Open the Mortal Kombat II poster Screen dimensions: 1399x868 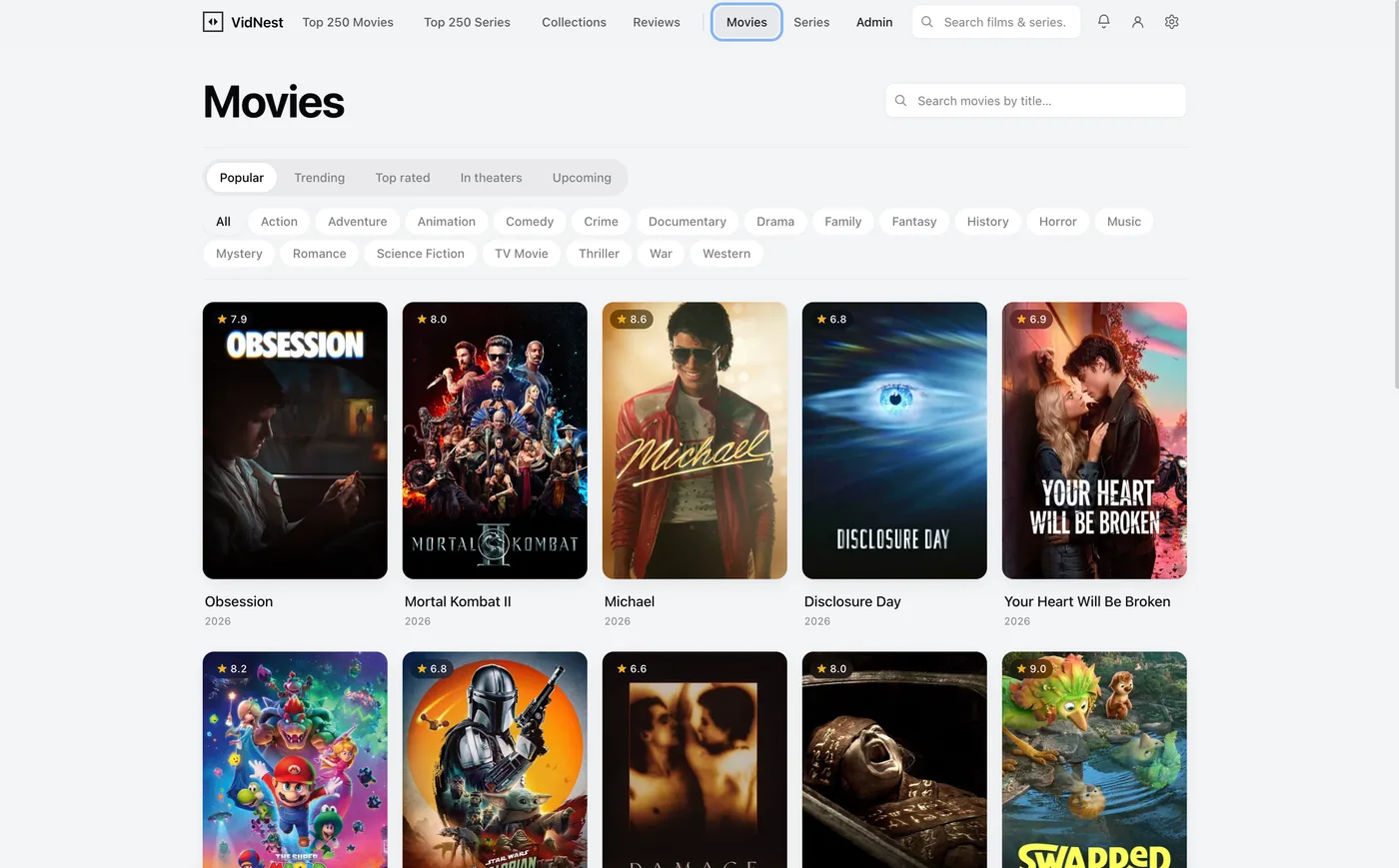(495, 440)
